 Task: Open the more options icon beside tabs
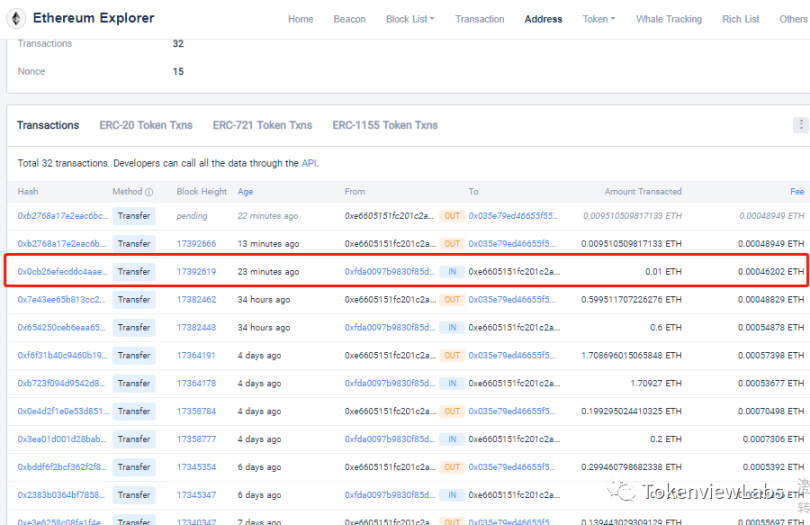point(800,125)
